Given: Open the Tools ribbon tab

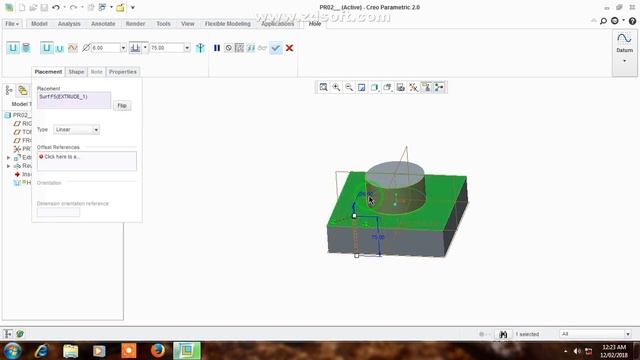Looking at the screenshot, I should [x=163, y=24].
